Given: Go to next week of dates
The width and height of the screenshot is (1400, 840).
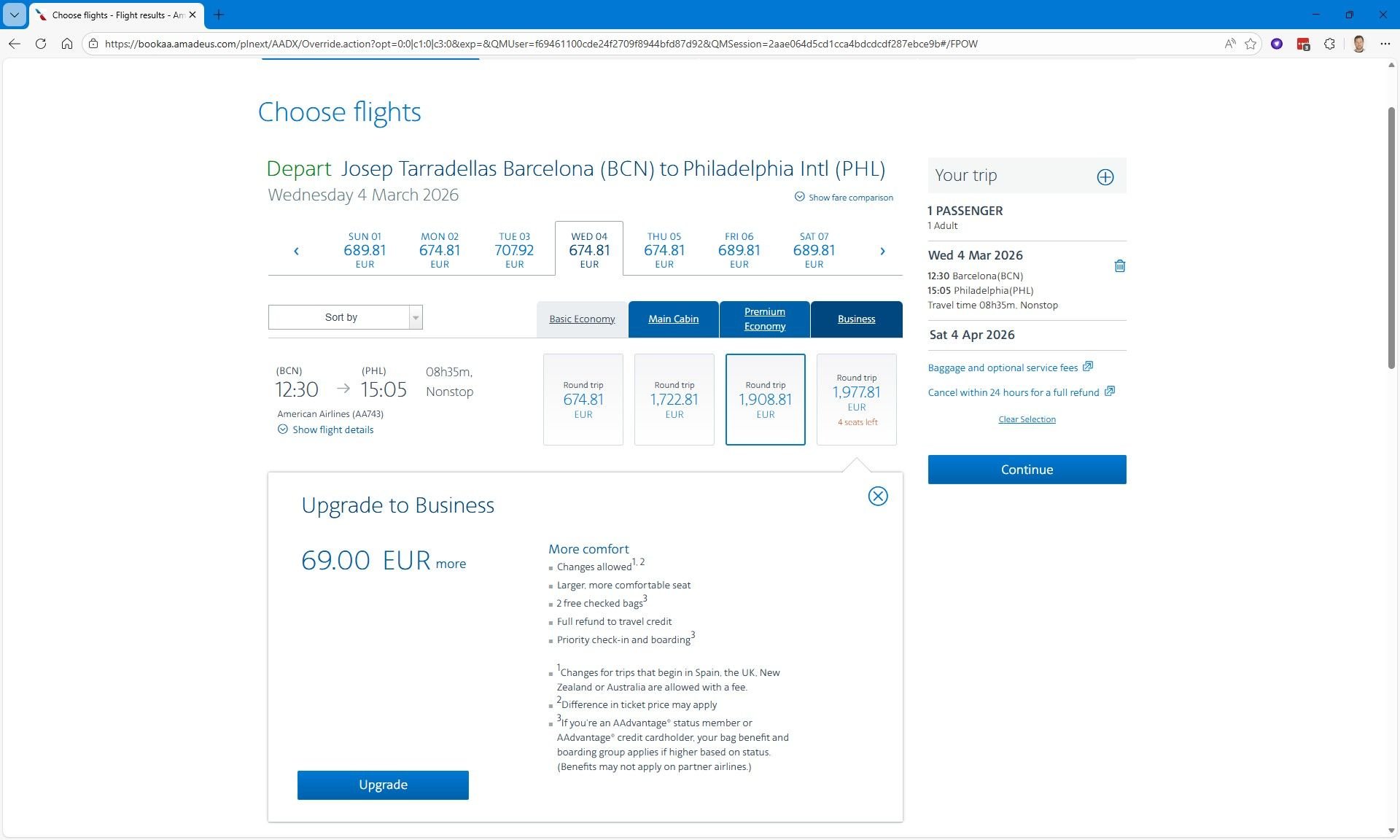Looking at the screenshot, I should click(x=882, y=251).
